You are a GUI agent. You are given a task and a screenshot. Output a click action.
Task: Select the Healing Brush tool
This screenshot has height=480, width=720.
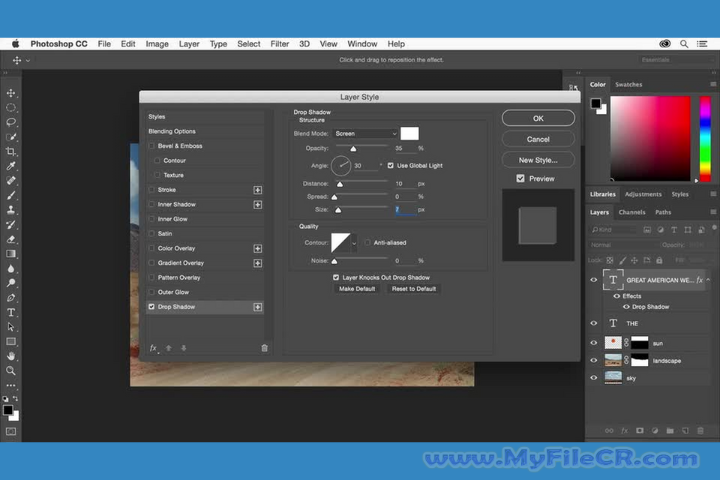tap(11, 181)
